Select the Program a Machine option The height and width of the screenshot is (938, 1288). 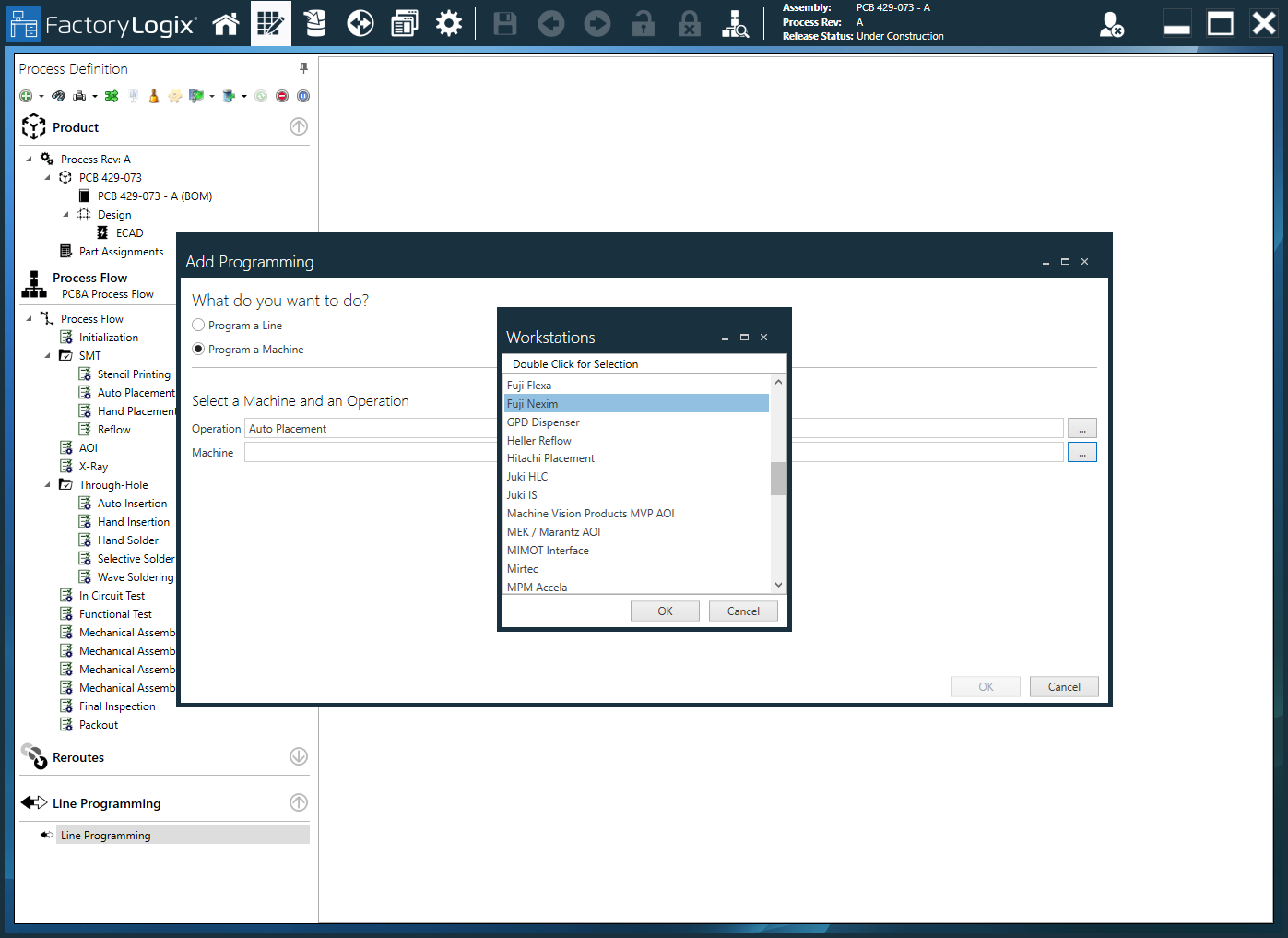[x=198, y=350]
